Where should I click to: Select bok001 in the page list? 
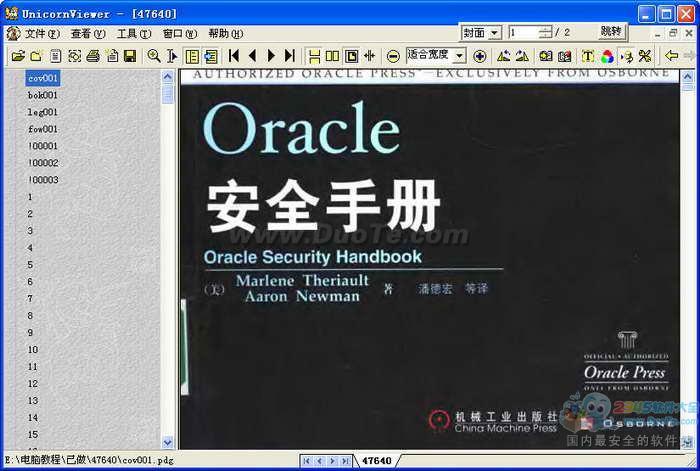coord(42,95)
